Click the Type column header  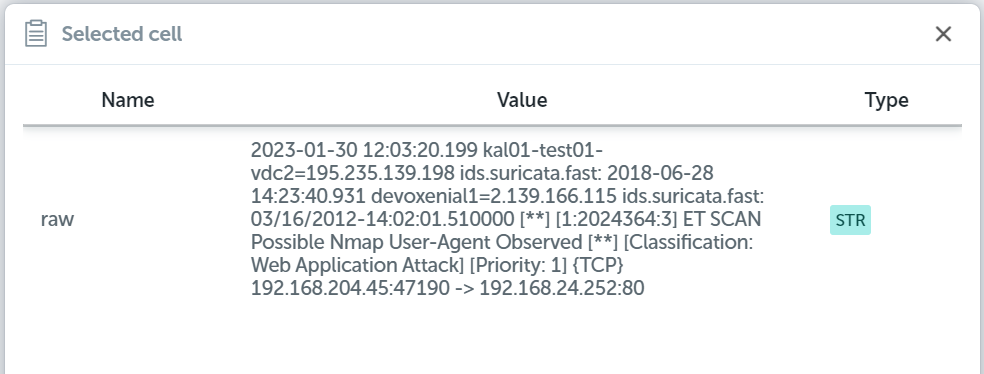coord(886,100)
